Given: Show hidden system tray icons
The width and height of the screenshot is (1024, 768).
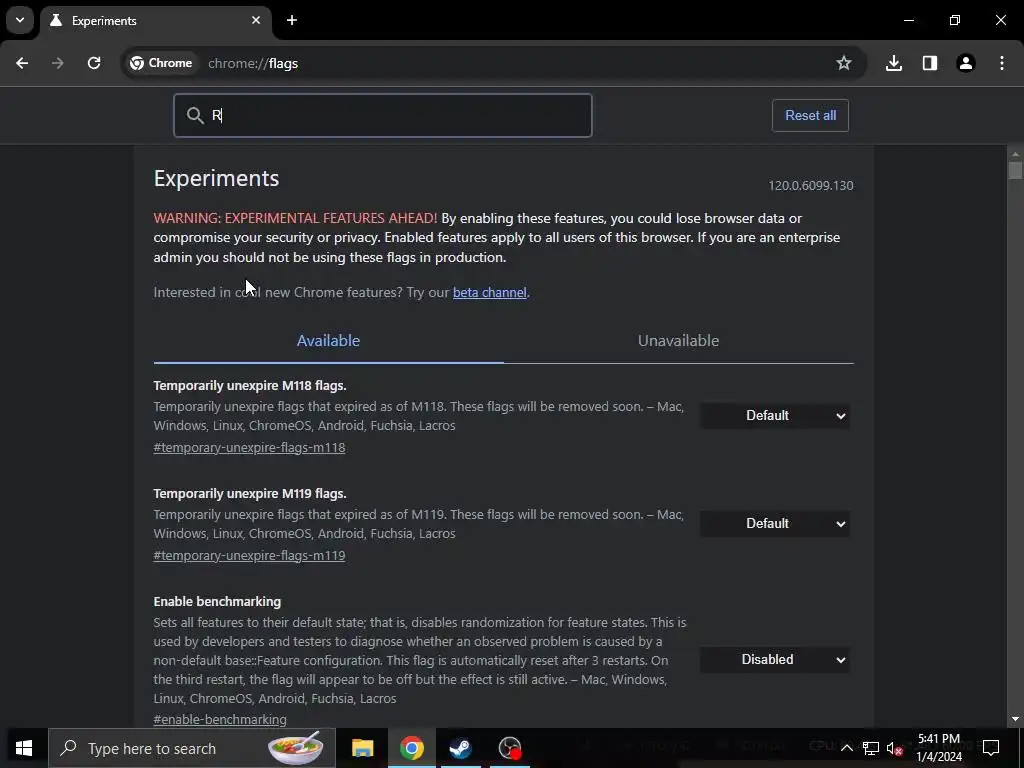Looking at the screenshot, I should click(x=846, y=748).
